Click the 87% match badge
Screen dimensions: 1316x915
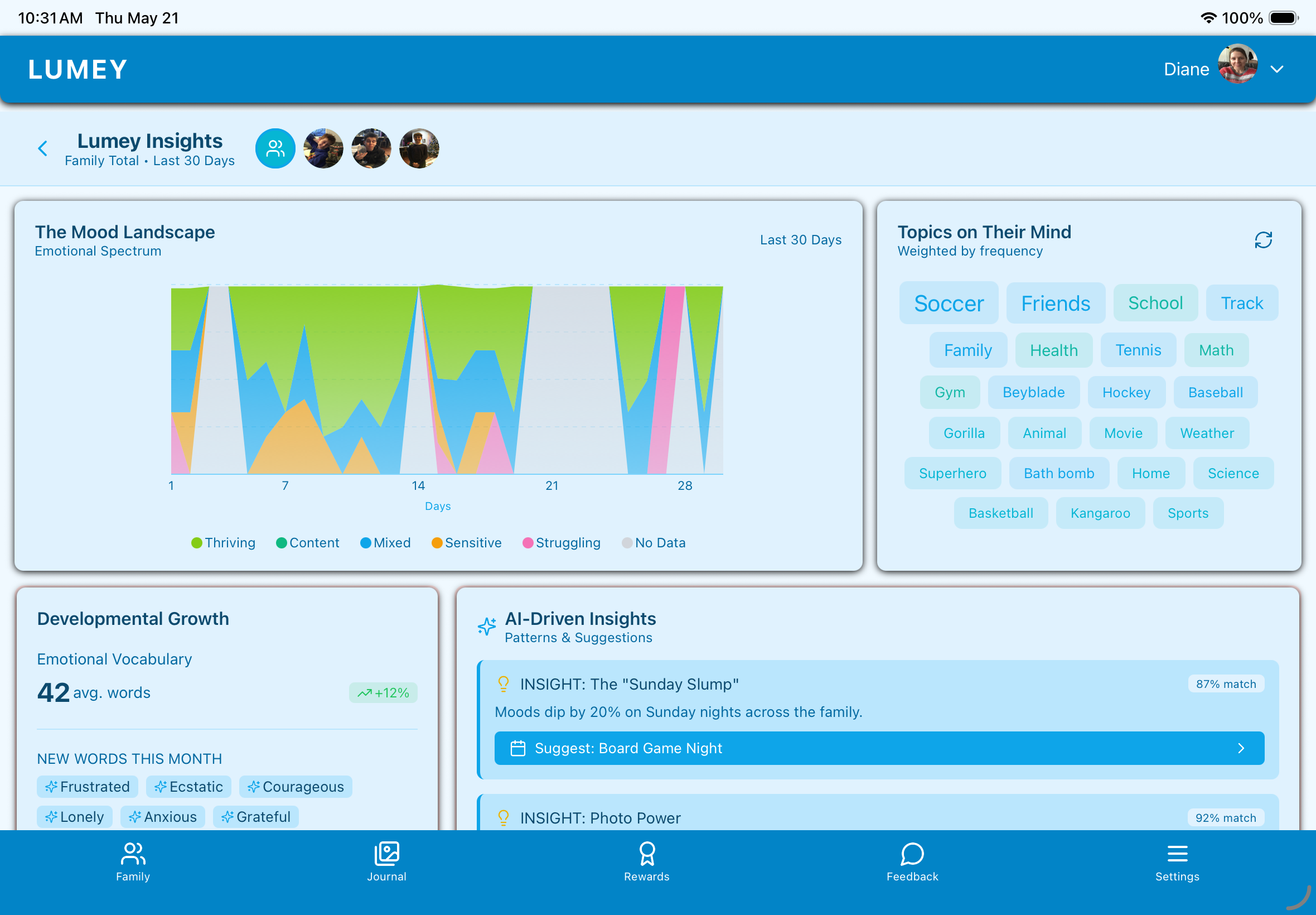pyautogui.click(x=1226, y=684)
